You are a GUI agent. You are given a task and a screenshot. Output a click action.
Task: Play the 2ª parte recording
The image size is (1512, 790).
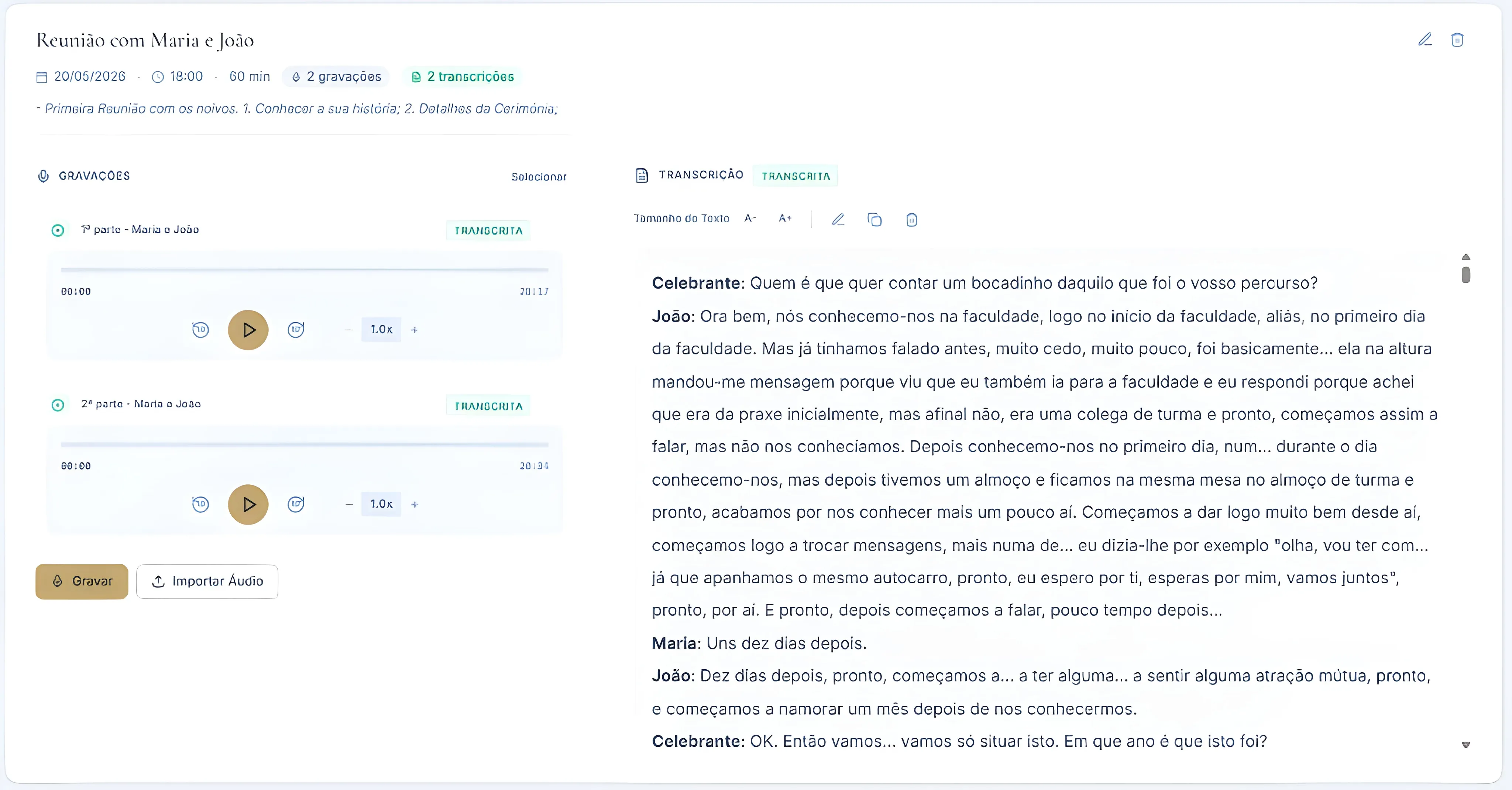click(x=248, y=504)
